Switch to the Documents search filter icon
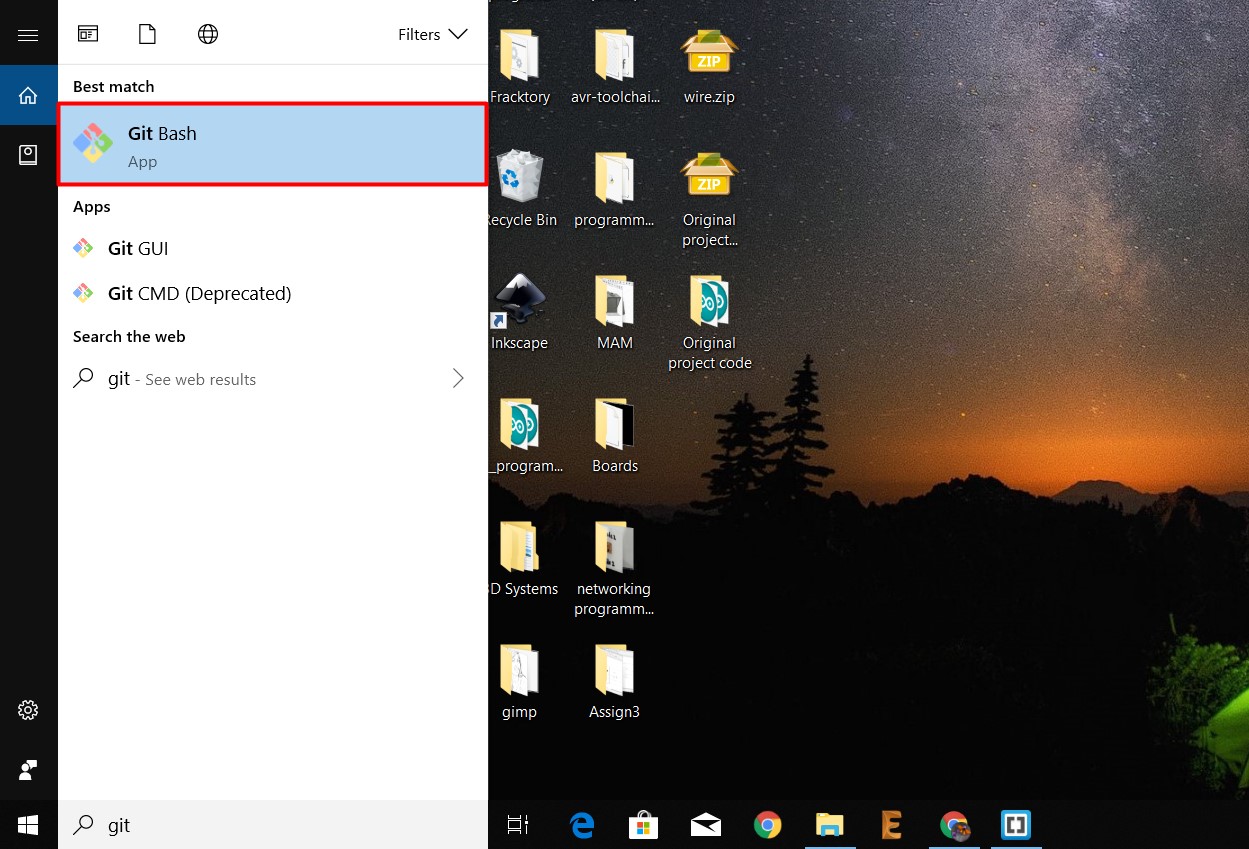This screenshot has width=1249, height=849. (147, 34)
